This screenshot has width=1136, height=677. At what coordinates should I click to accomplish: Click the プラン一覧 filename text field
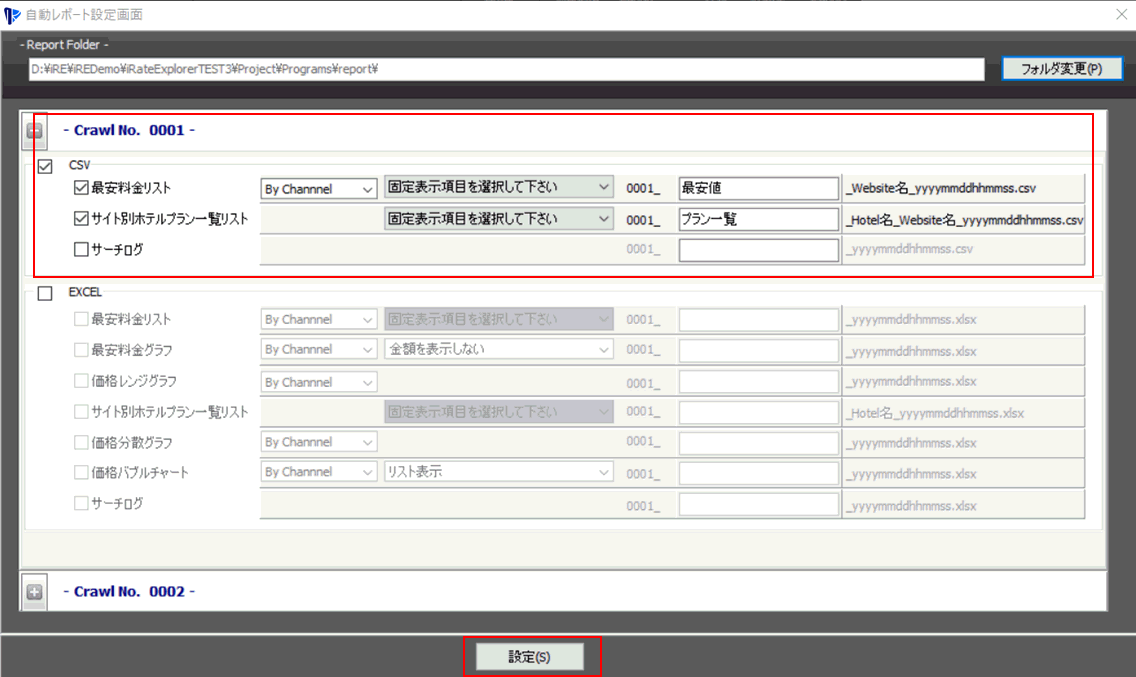click(x=758, y=219)
